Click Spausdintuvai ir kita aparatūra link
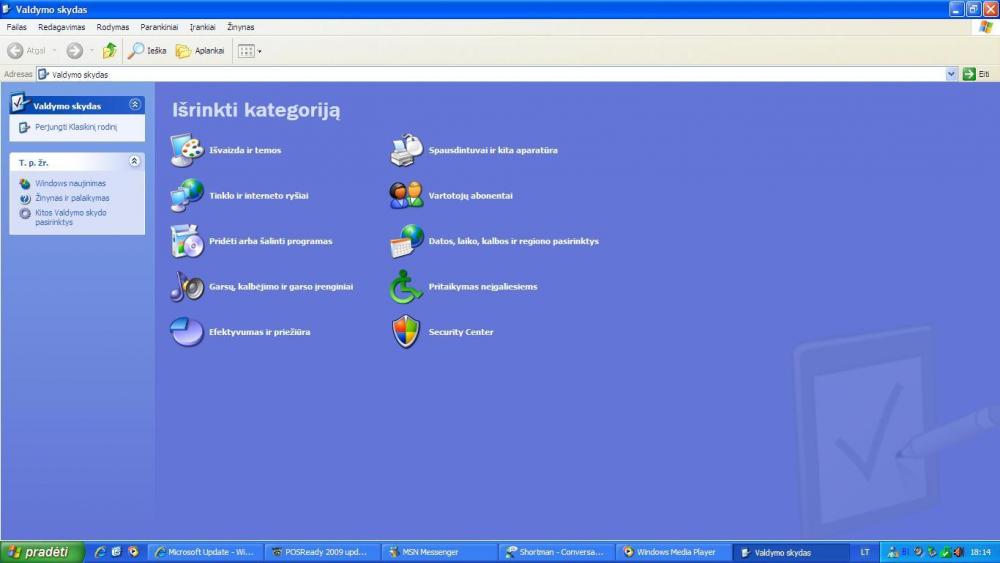 pos(493,150)
